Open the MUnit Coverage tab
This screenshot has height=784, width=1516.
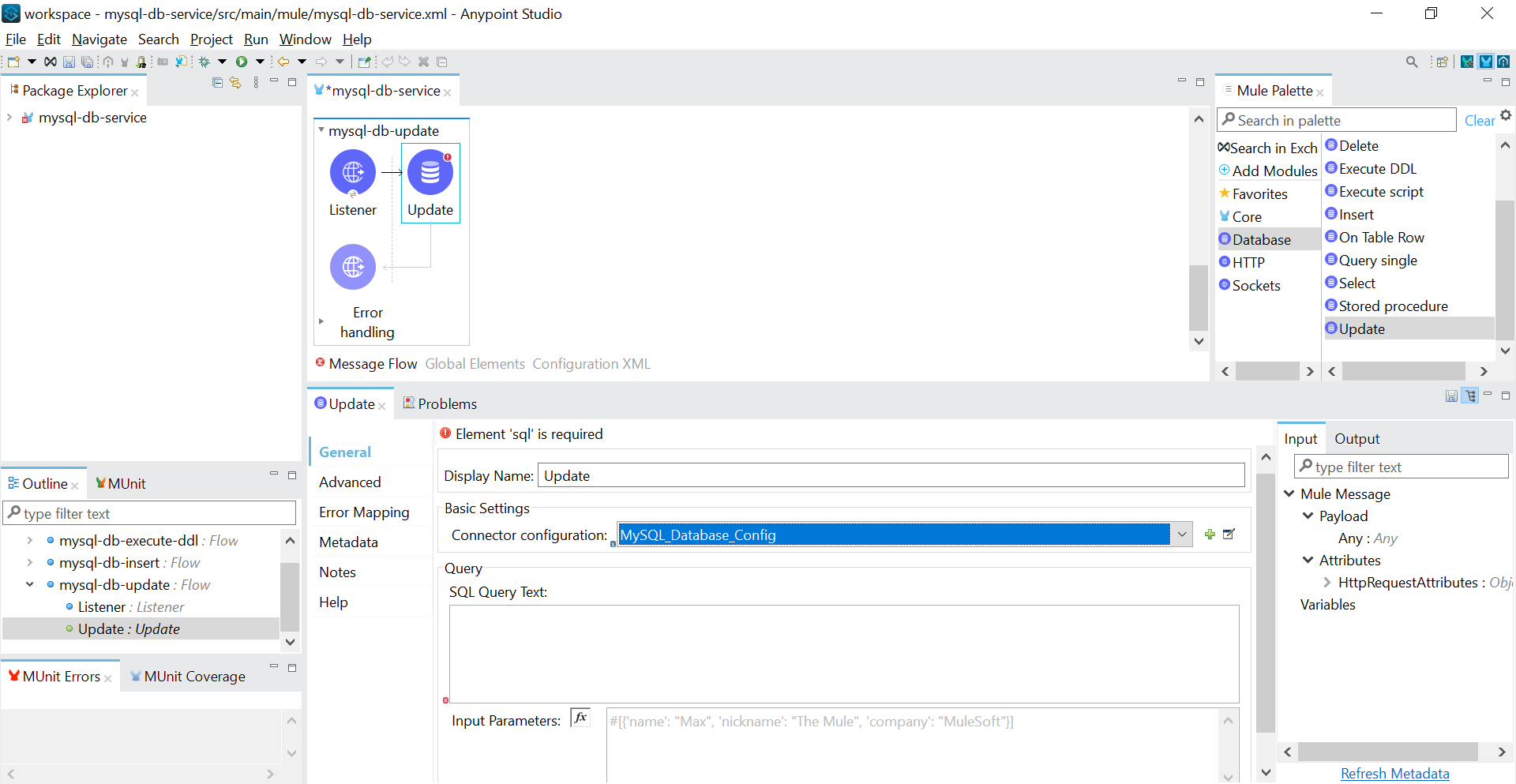click(x=188, y=677)
